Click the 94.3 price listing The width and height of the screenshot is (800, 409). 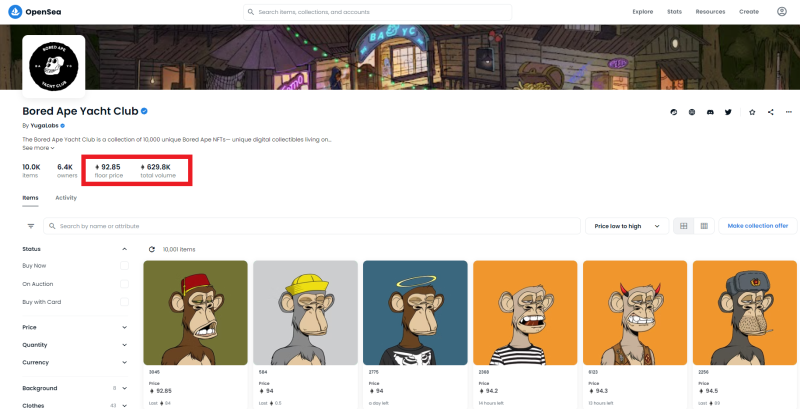click(598, 391)
